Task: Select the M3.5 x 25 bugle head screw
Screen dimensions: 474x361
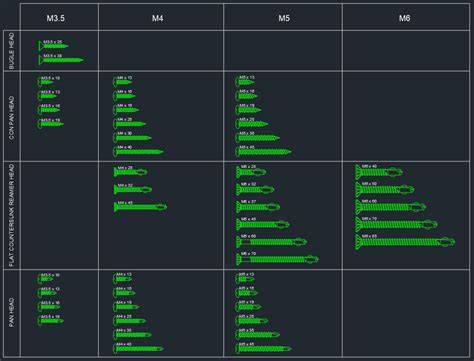Action: [x=53, y=46]
